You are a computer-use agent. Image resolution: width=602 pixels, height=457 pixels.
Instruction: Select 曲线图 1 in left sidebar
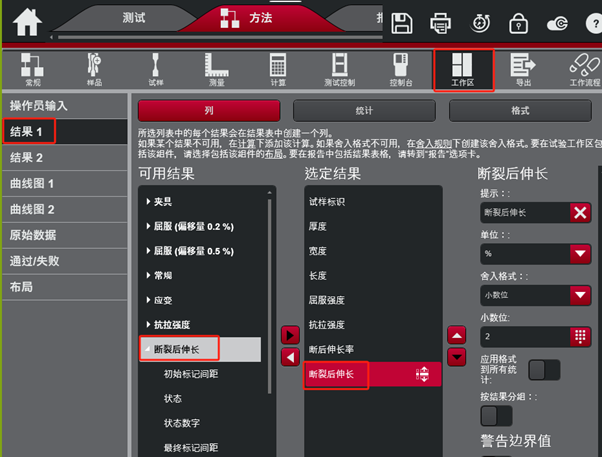[33, 183]
